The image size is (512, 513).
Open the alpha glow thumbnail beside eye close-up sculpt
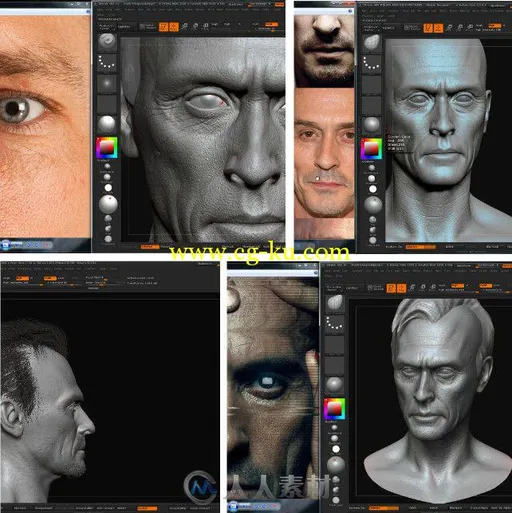pyautogui.click(x=107, y=83)
